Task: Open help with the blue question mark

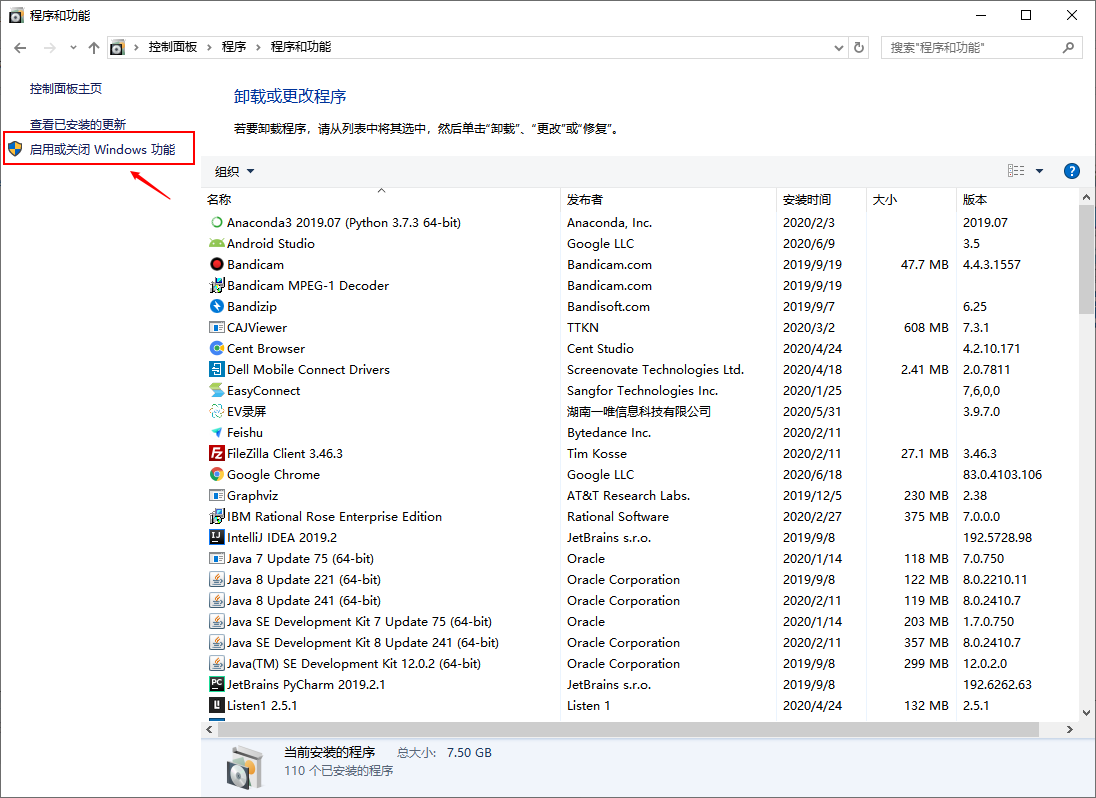Action: coord(1072,171)
